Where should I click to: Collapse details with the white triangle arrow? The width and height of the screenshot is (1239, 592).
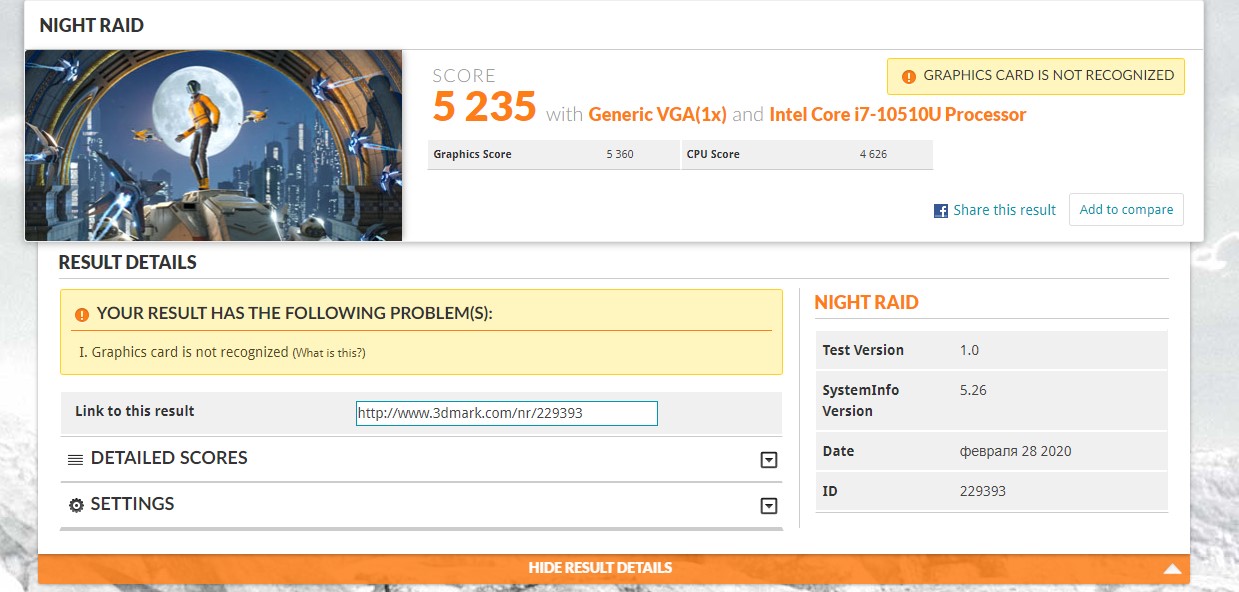tap(1173, 569)
